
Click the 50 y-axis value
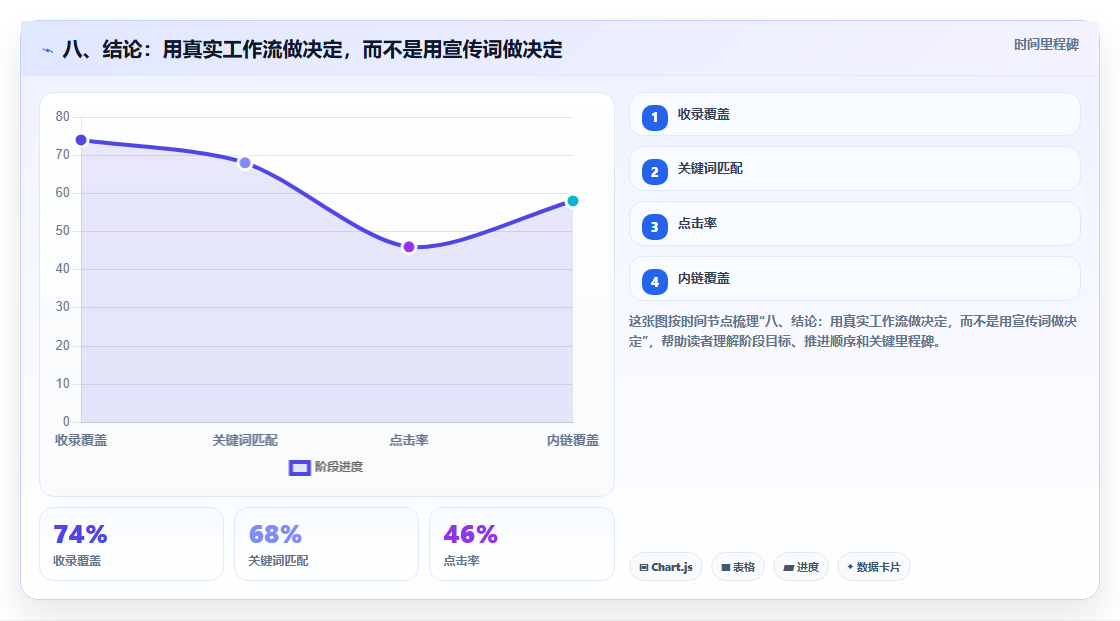pos(63,231)
